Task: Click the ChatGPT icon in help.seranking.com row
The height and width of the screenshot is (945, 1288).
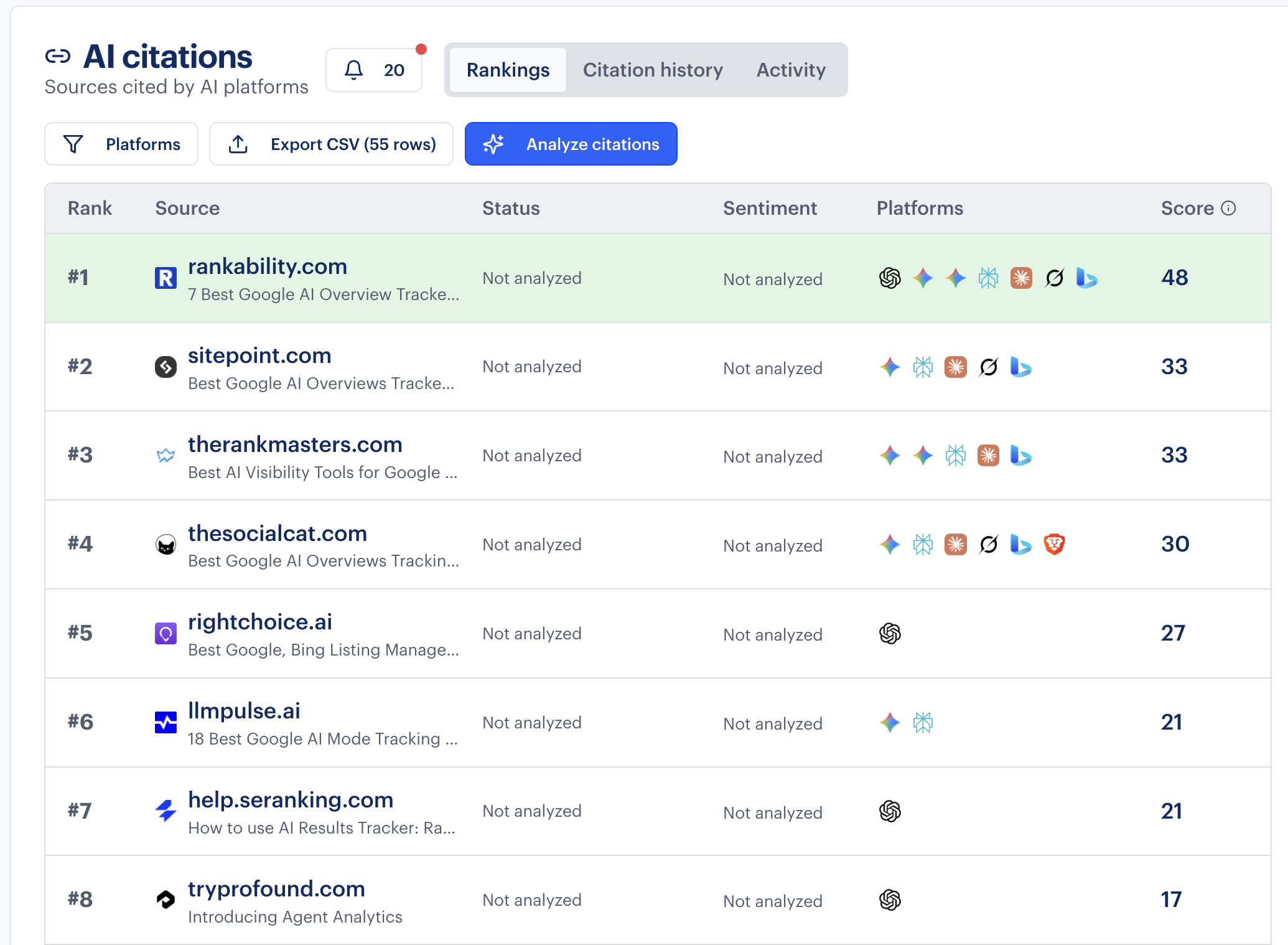Action: tap(890, 811)
